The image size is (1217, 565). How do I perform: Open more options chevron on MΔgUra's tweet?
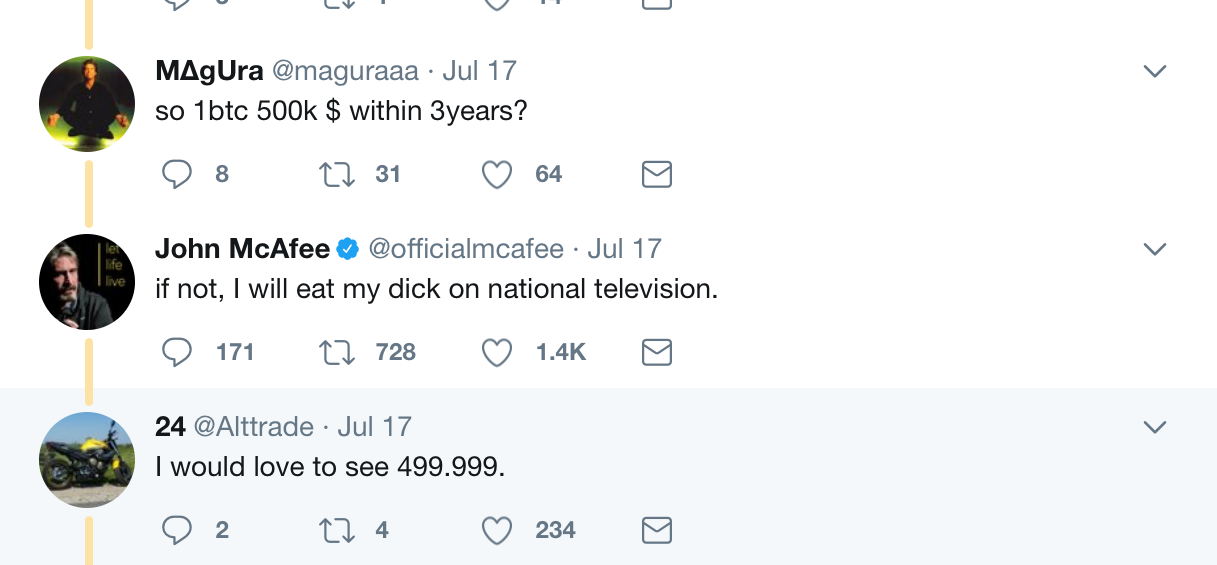[x=1155, y=71]
